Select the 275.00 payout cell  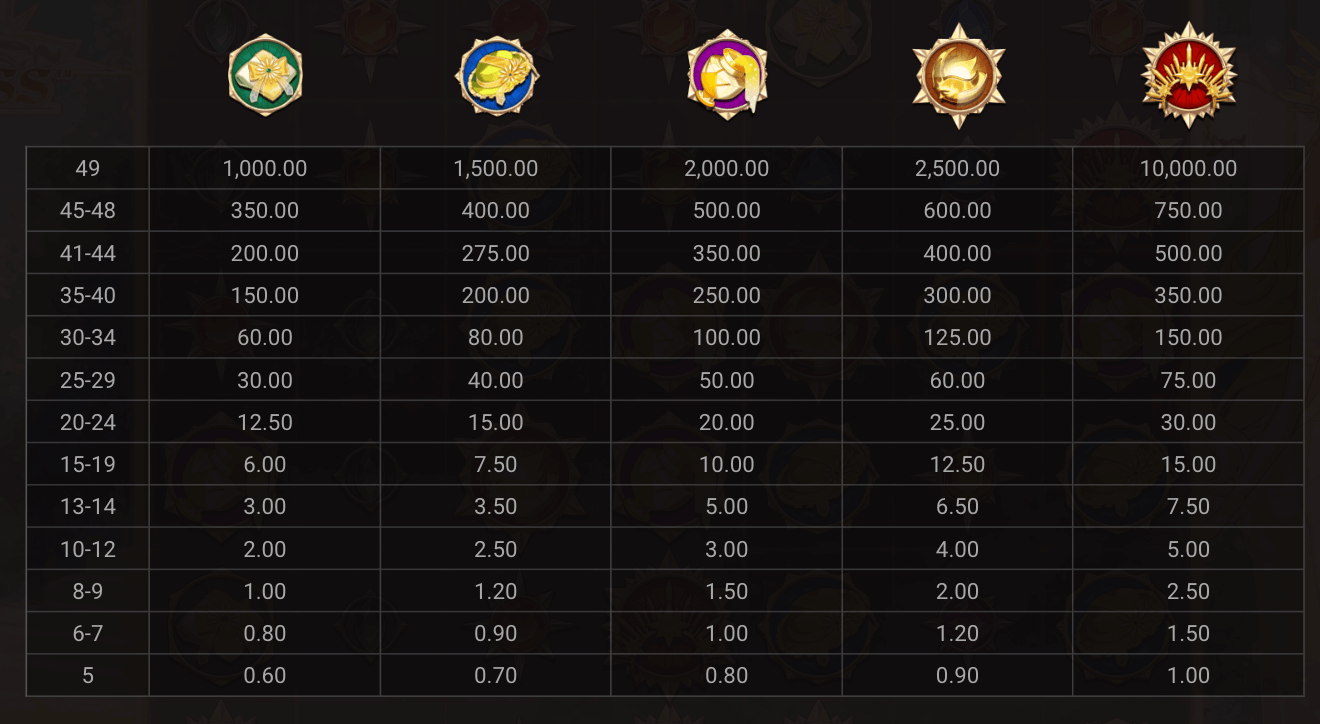(x=496, y=254)
